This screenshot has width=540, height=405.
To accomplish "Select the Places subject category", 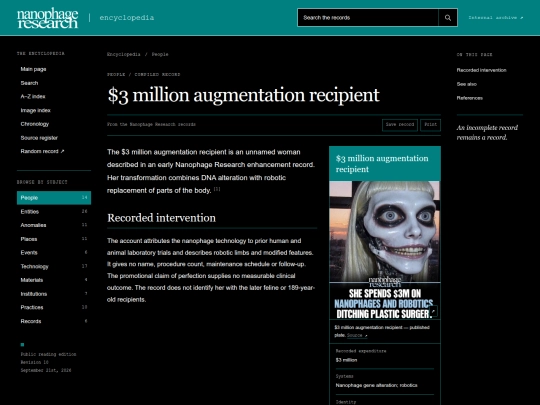I will 54,239.
